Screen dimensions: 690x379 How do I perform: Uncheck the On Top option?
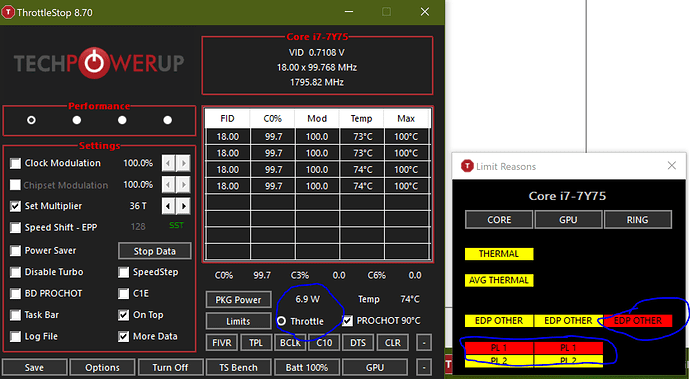click(124, 315)
